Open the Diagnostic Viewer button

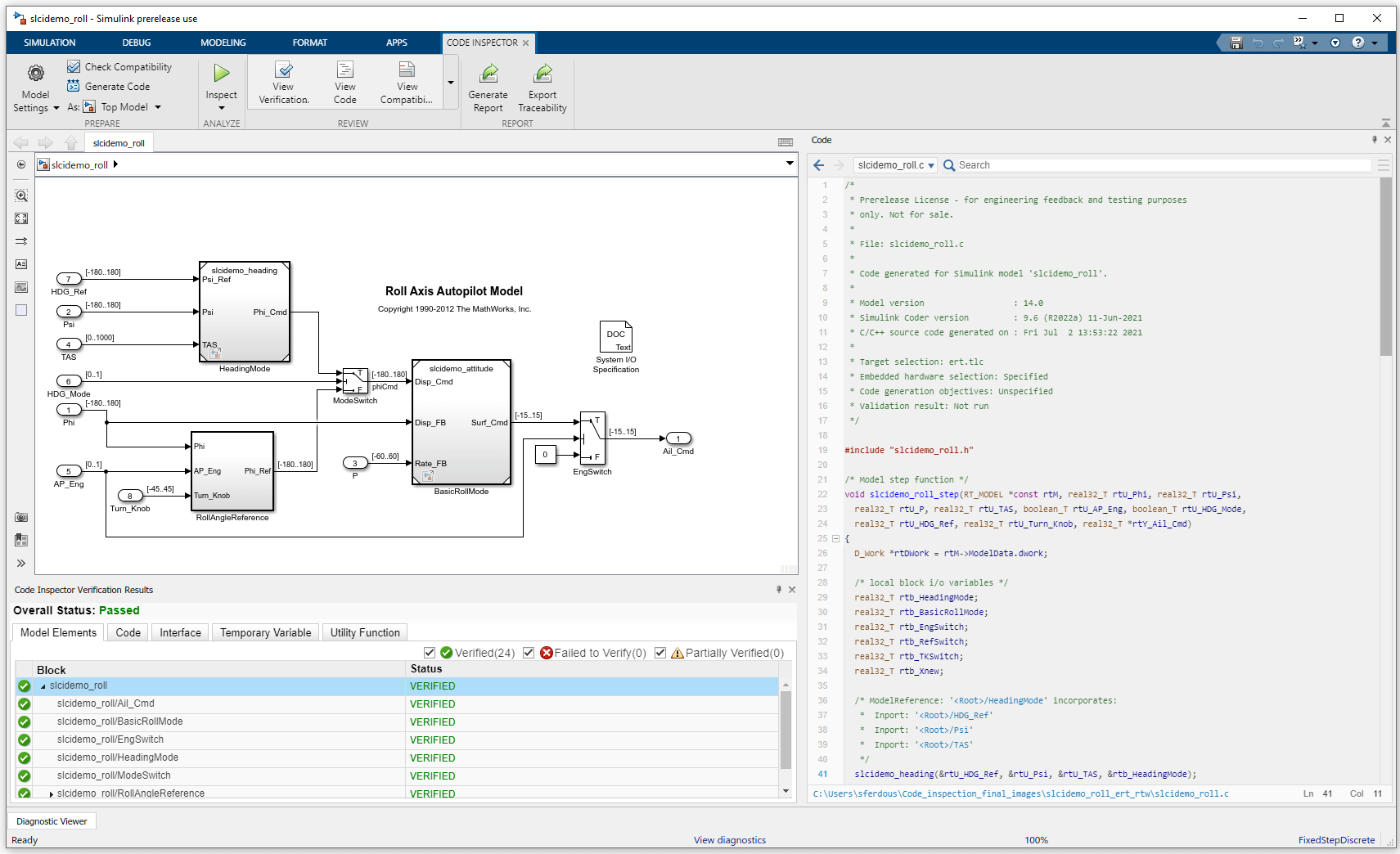pyautogui.click(x=52, y=821)
